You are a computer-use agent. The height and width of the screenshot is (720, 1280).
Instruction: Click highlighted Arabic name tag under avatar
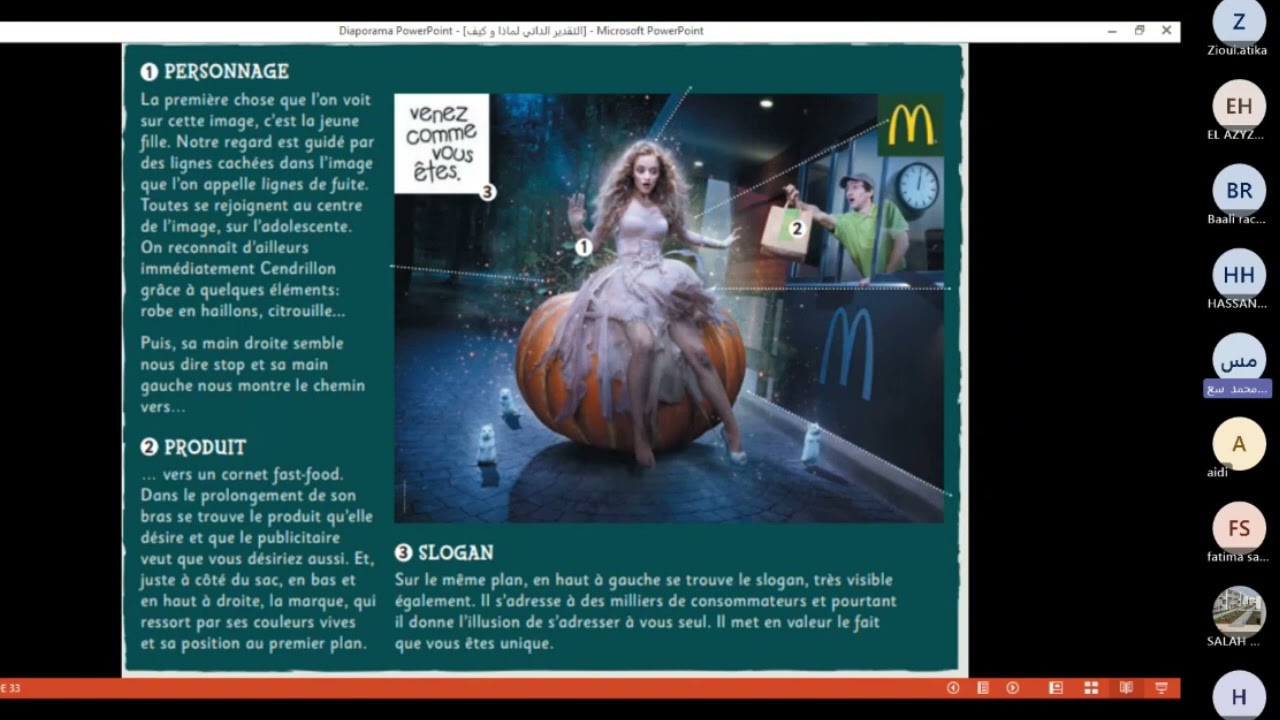point(1237,389)
